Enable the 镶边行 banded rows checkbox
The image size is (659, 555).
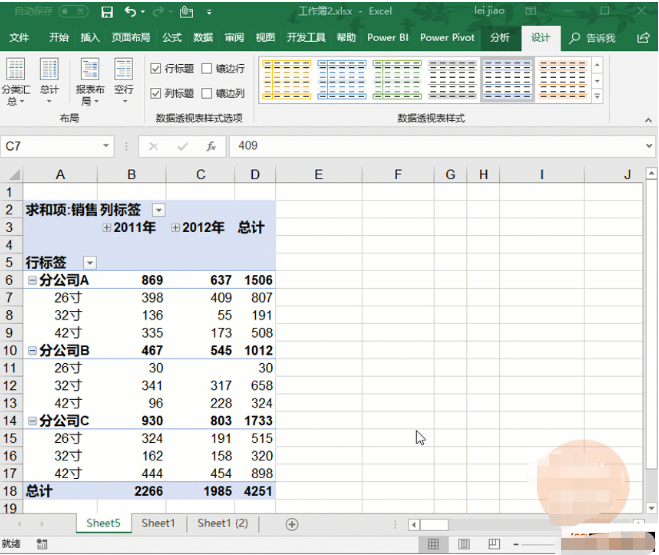point(207,69)
